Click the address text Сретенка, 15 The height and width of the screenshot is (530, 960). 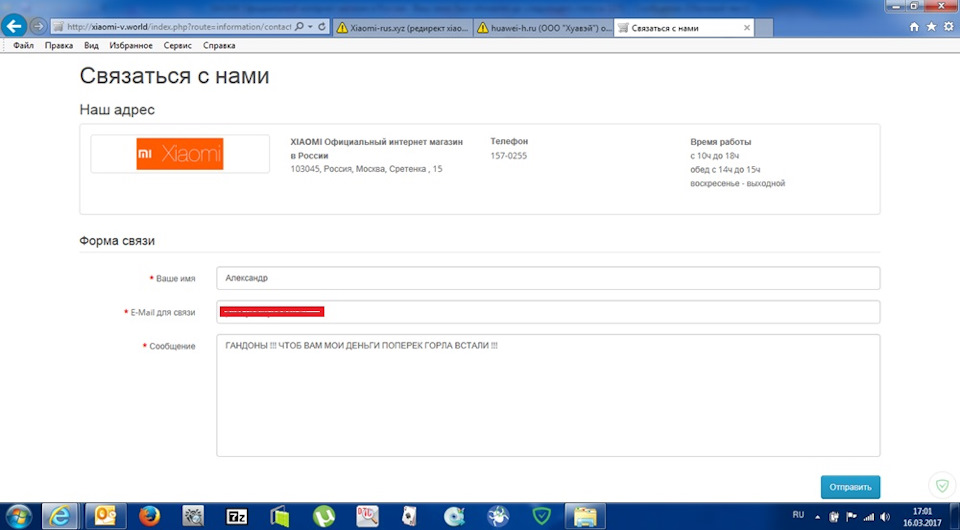point(415,169)
